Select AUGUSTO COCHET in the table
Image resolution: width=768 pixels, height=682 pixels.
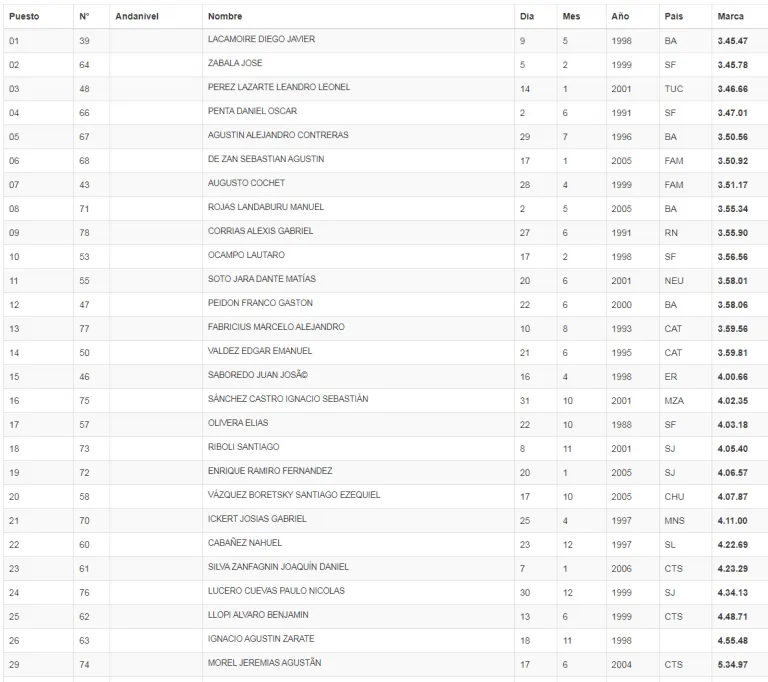(246, 183)
